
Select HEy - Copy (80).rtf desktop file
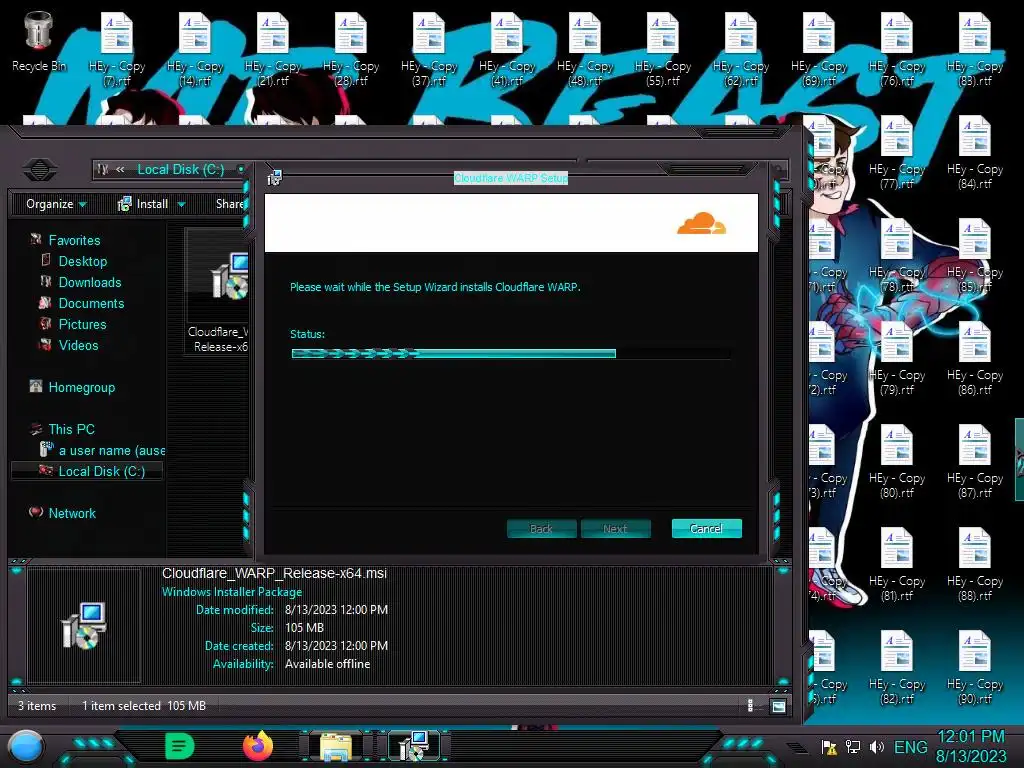897,462
